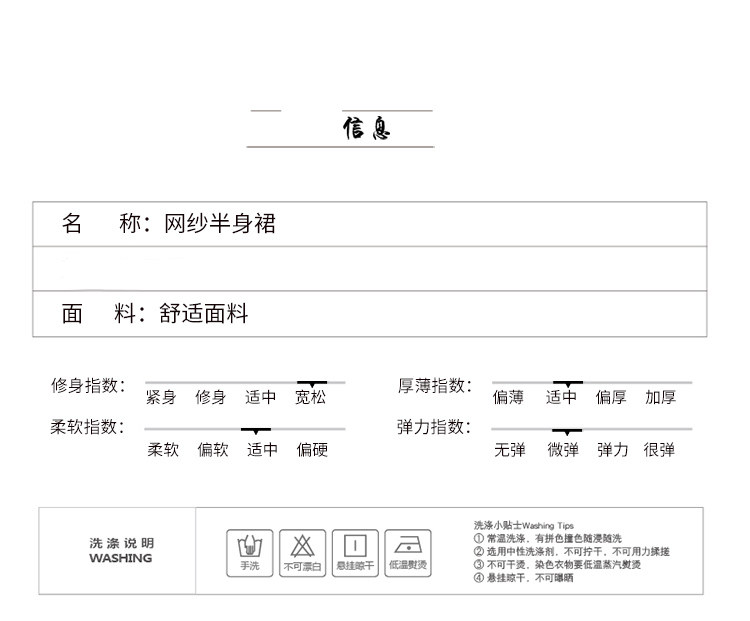Click the 悬挂晾干 hang dry icon
This screenshot has width=750, height=621.
[x=355, y=552]
